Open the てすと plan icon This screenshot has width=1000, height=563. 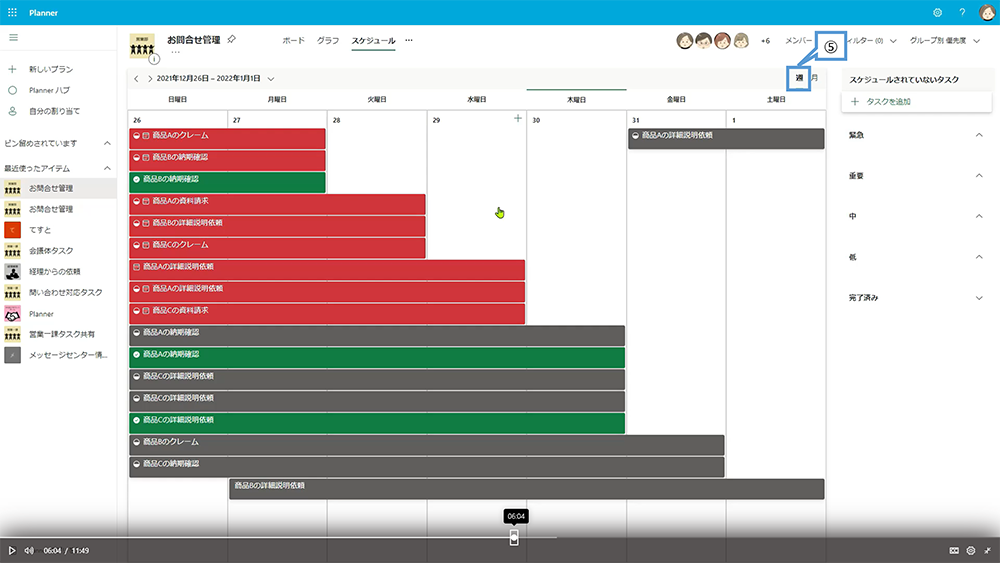pyautogui.click(x=12, y=230)
